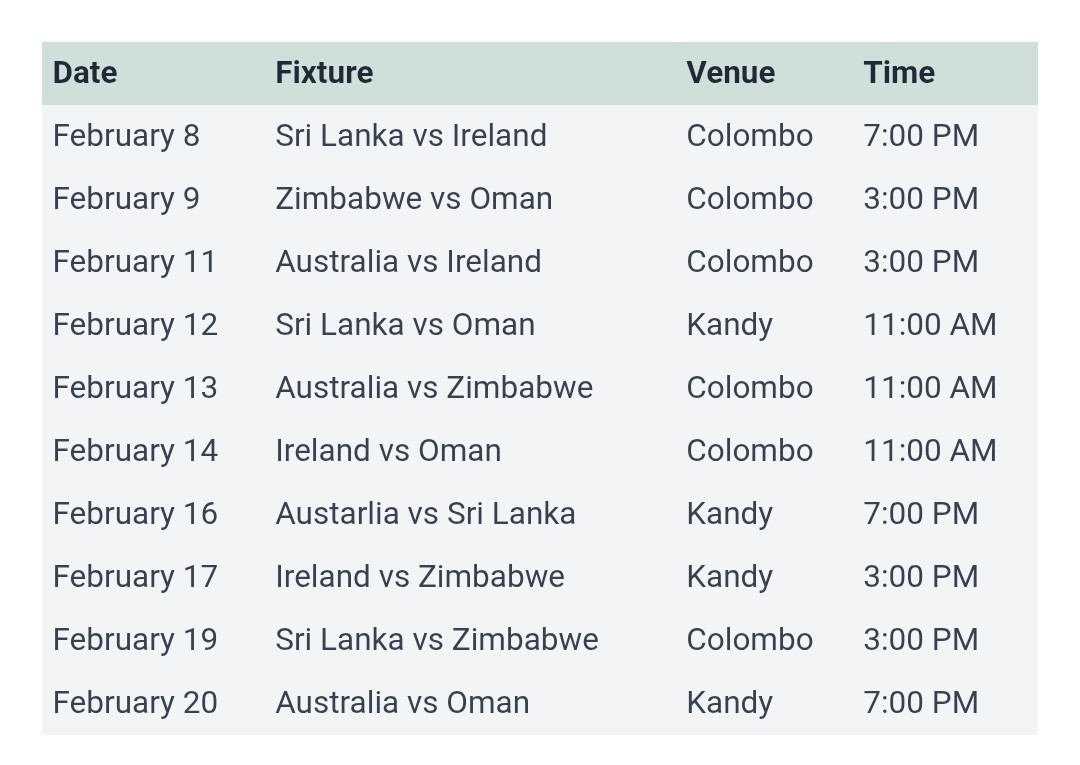
Task: Click the February 12 date cell
Action: (135, 325)
